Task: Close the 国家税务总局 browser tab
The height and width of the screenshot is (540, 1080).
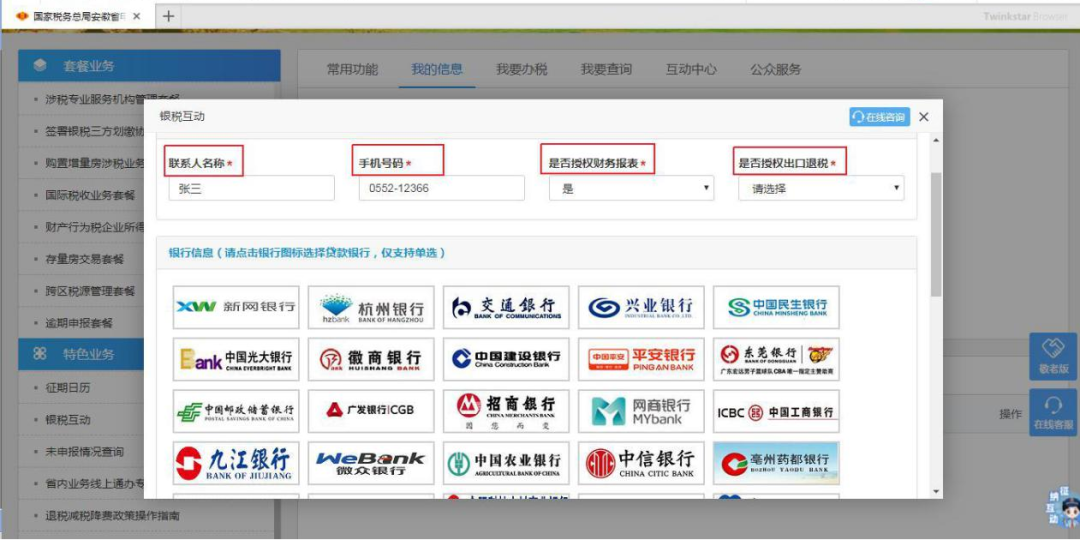Action: tap(136, 17)
